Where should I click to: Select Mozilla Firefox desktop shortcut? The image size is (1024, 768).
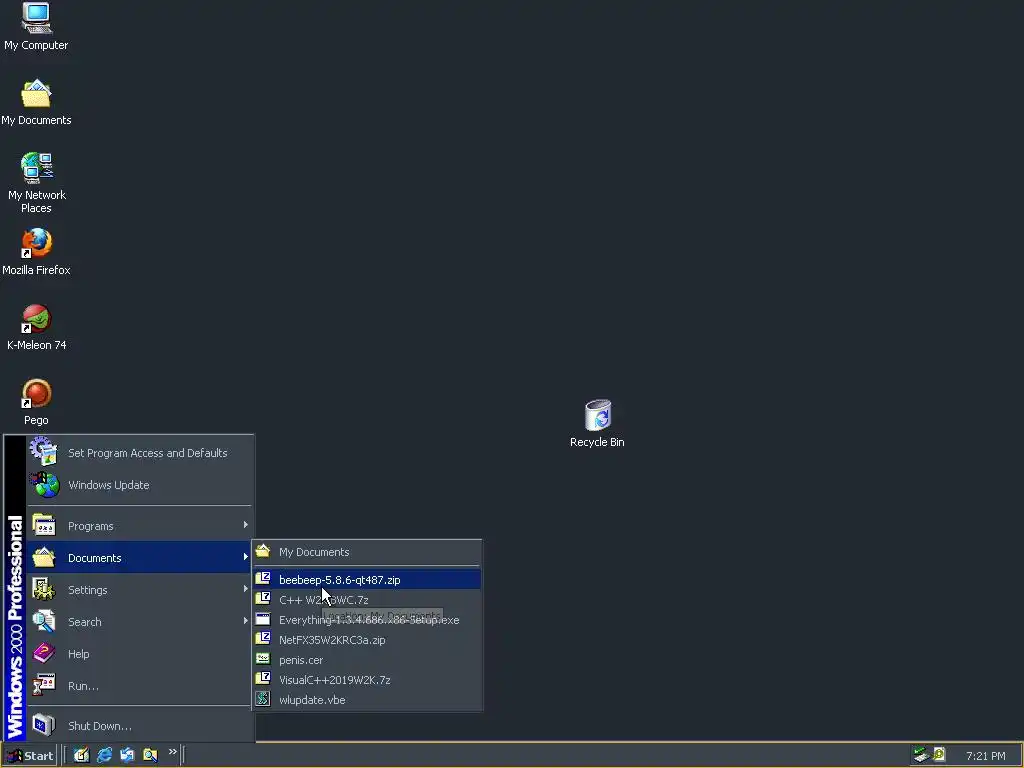coord(36,252)
